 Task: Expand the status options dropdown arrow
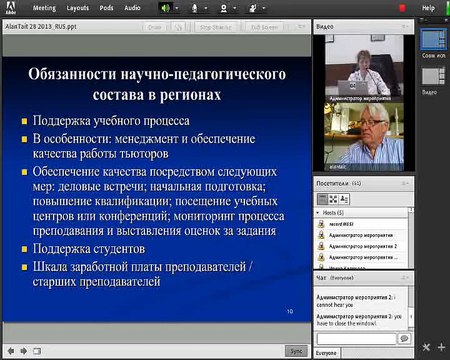click(264, 8)
